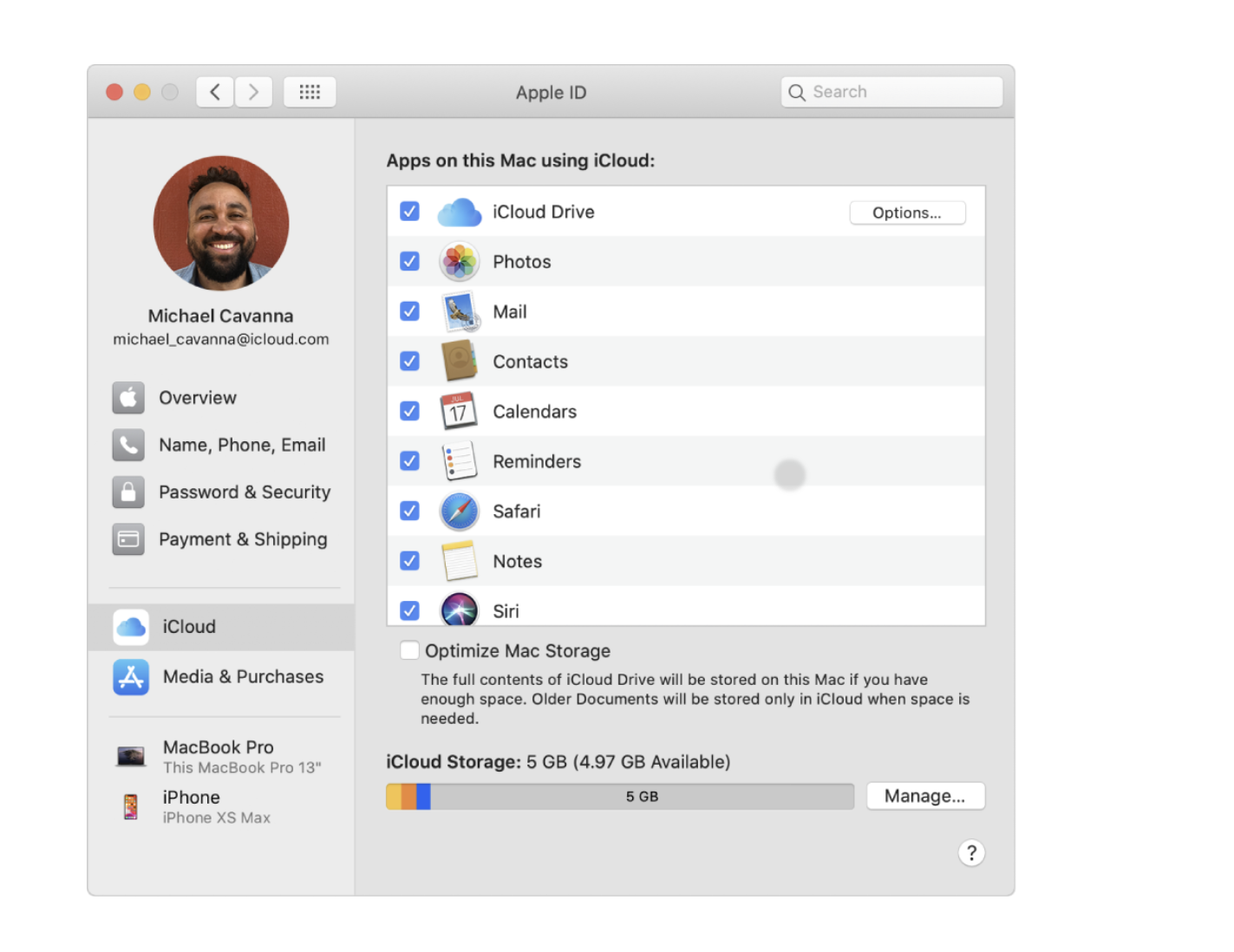Click the iCloud Drive label
This screenshot has height=952, width=1234.
click(544, 212)
